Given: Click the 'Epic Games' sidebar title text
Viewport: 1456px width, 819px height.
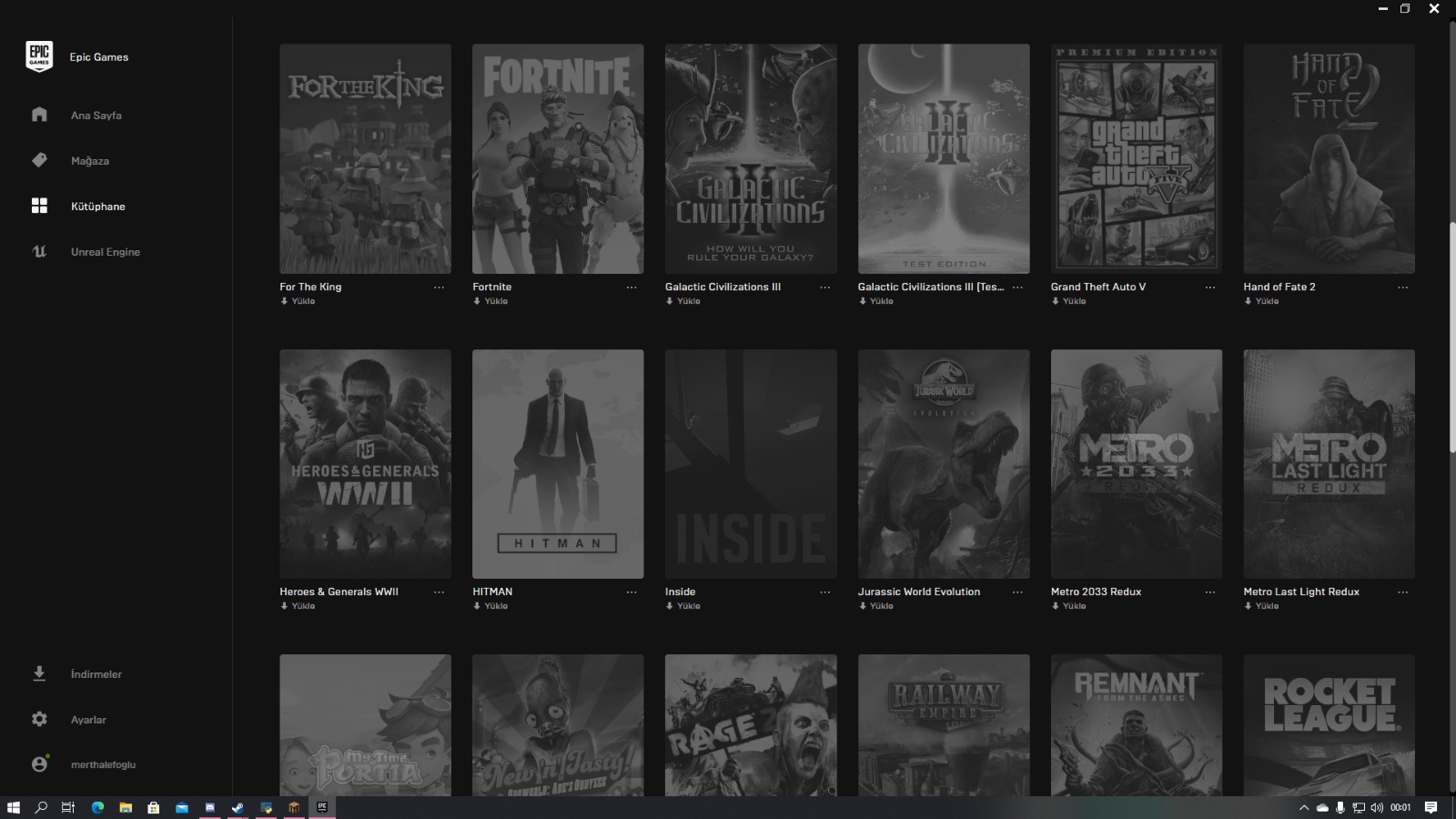Looking at the screenshot, I should pyautogui.click(x=99, y=57).
